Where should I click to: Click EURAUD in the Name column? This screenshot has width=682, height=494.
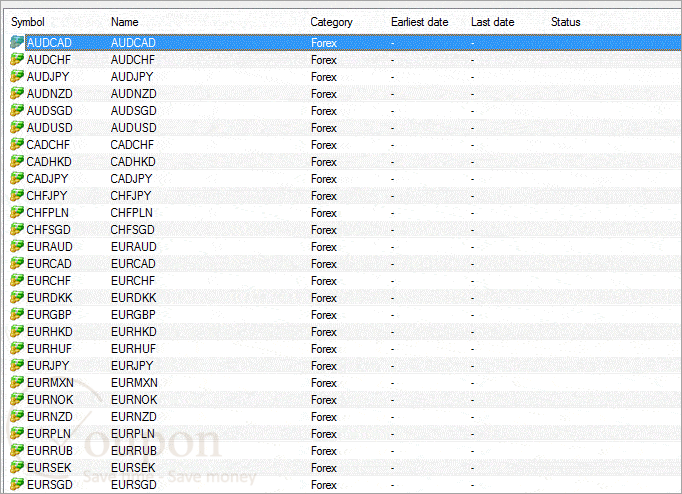(x=134, y=247)
